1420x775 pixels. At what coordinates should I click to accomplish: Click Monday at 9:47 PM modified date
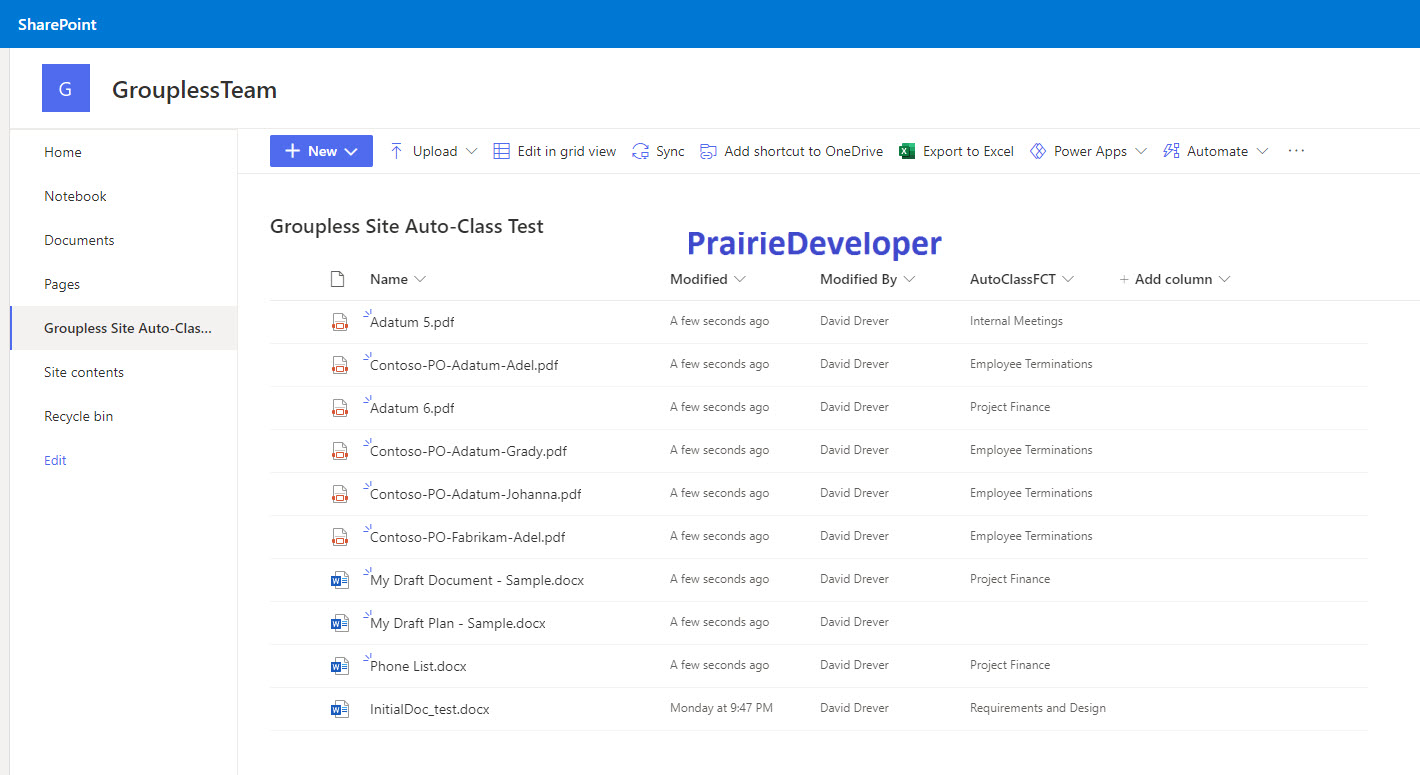(721, 708)
